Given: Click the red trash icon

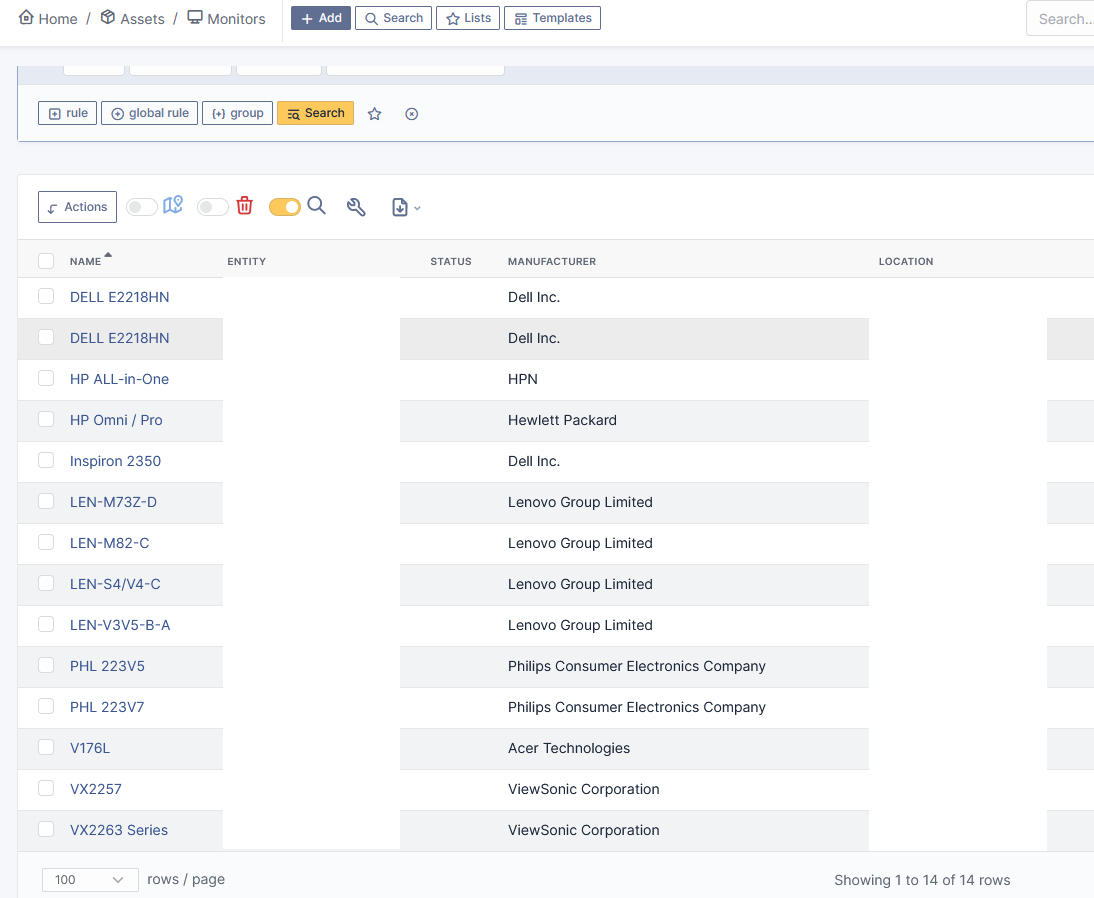Looking at the screenshot, I should 245,206.
